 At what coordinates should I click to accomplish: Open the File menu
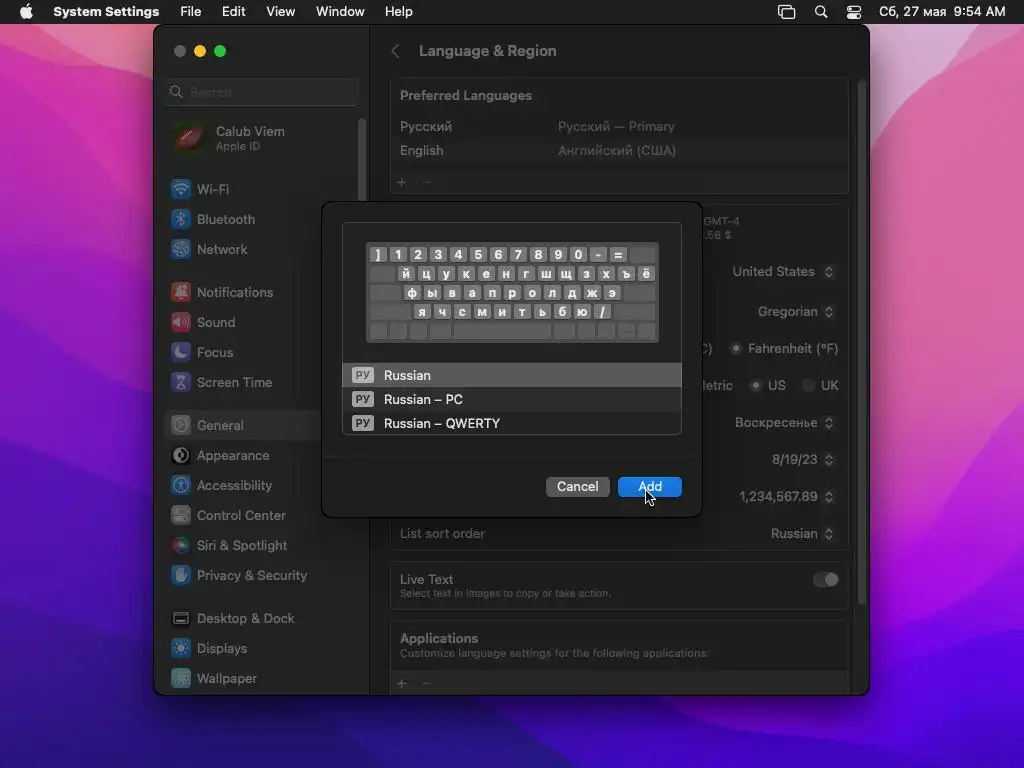pos(191,12)
